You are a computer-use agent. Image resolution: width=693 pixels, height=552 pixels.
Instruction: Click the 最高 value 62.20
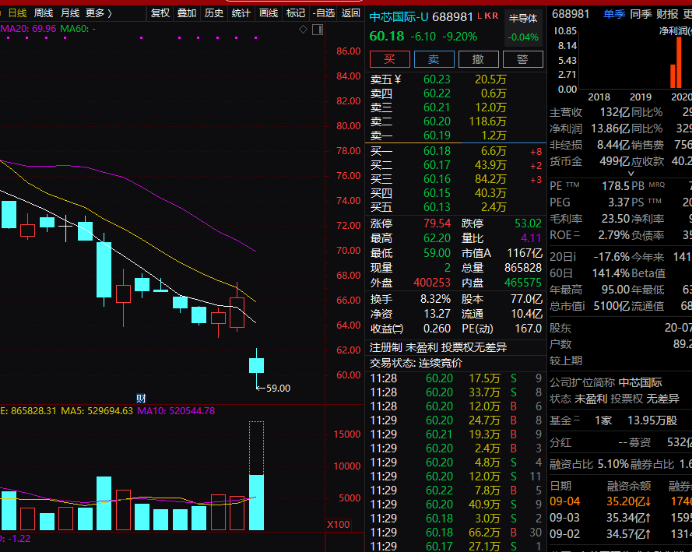pos(437,238)
